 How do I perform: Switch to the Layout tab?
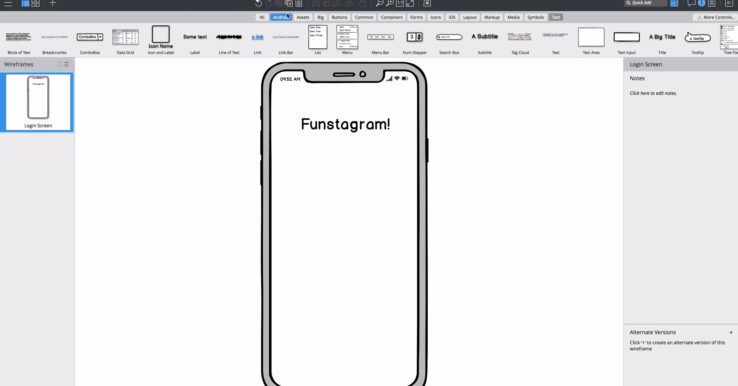click(470, 17)
